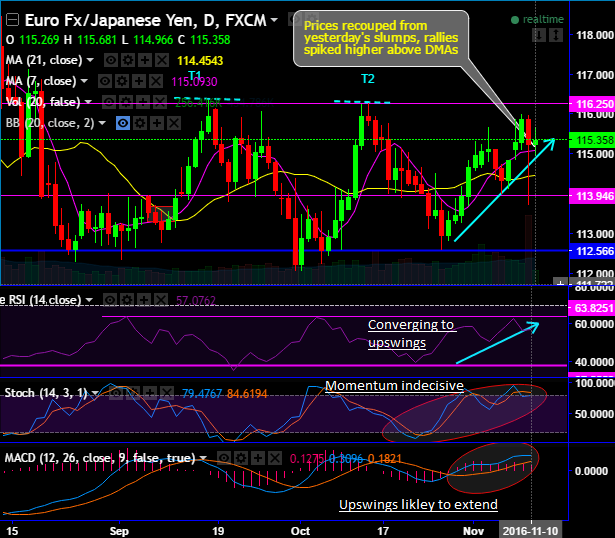This screenshot has width=615, height=538.
Task: Click the plus icon beside MA (7, close)
Action: [x=138, y=81]
